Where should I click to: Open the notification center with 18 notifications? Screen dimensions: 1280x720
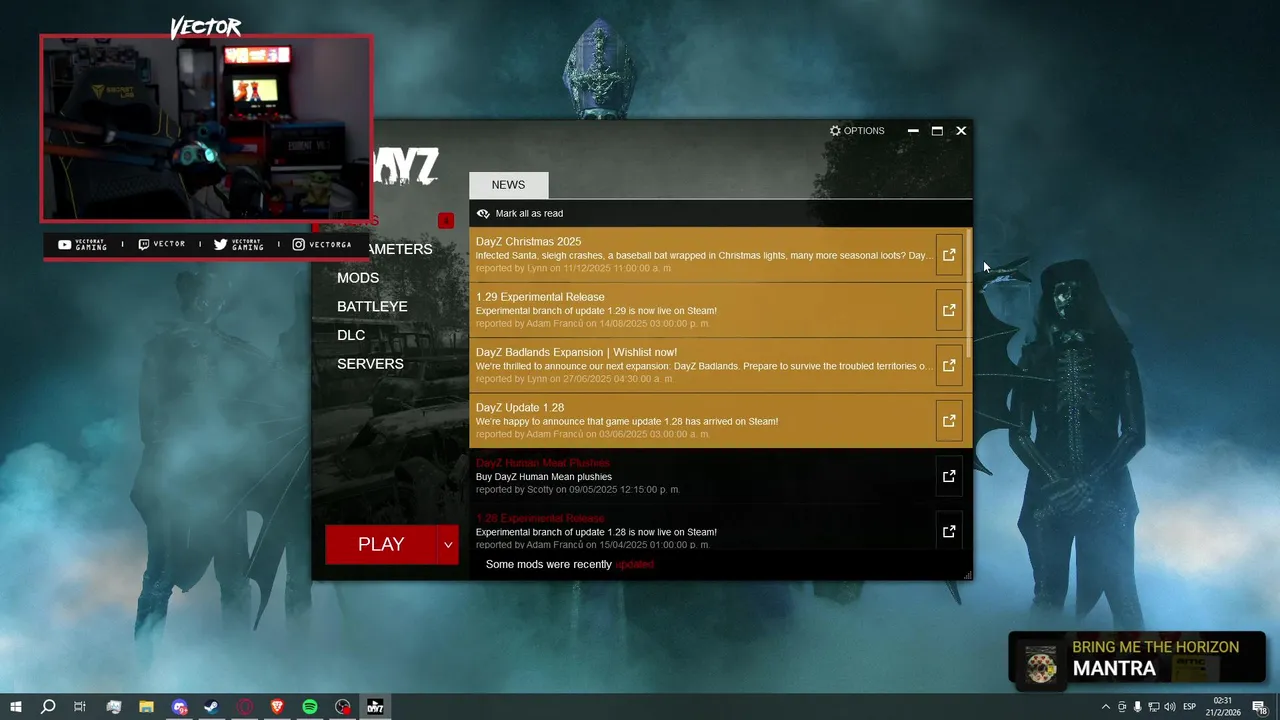pos(1260,707)
